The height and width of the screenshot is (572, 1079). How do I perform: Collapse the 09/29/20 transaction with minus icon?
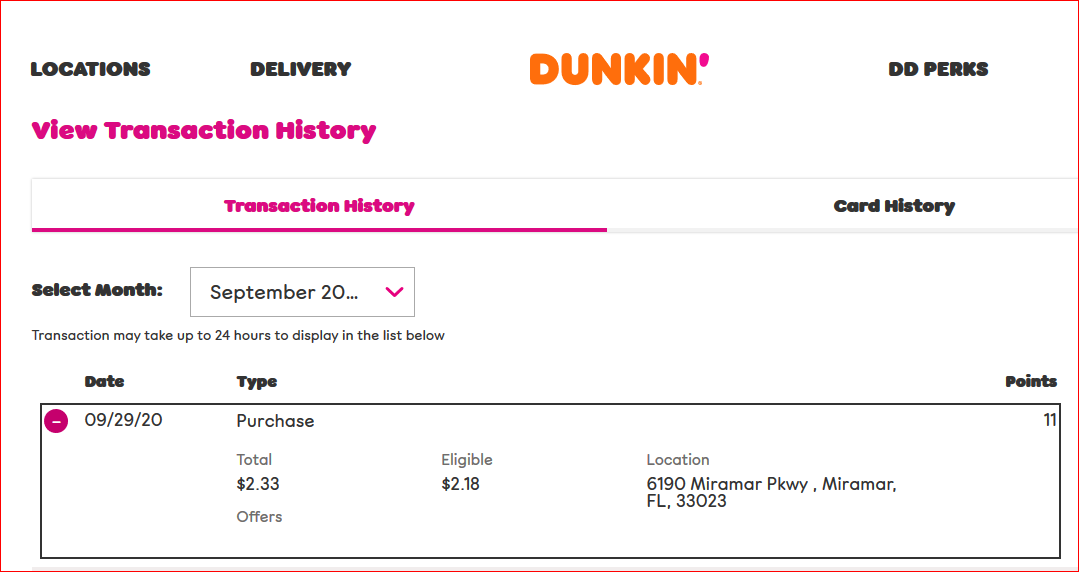(57, 422)
